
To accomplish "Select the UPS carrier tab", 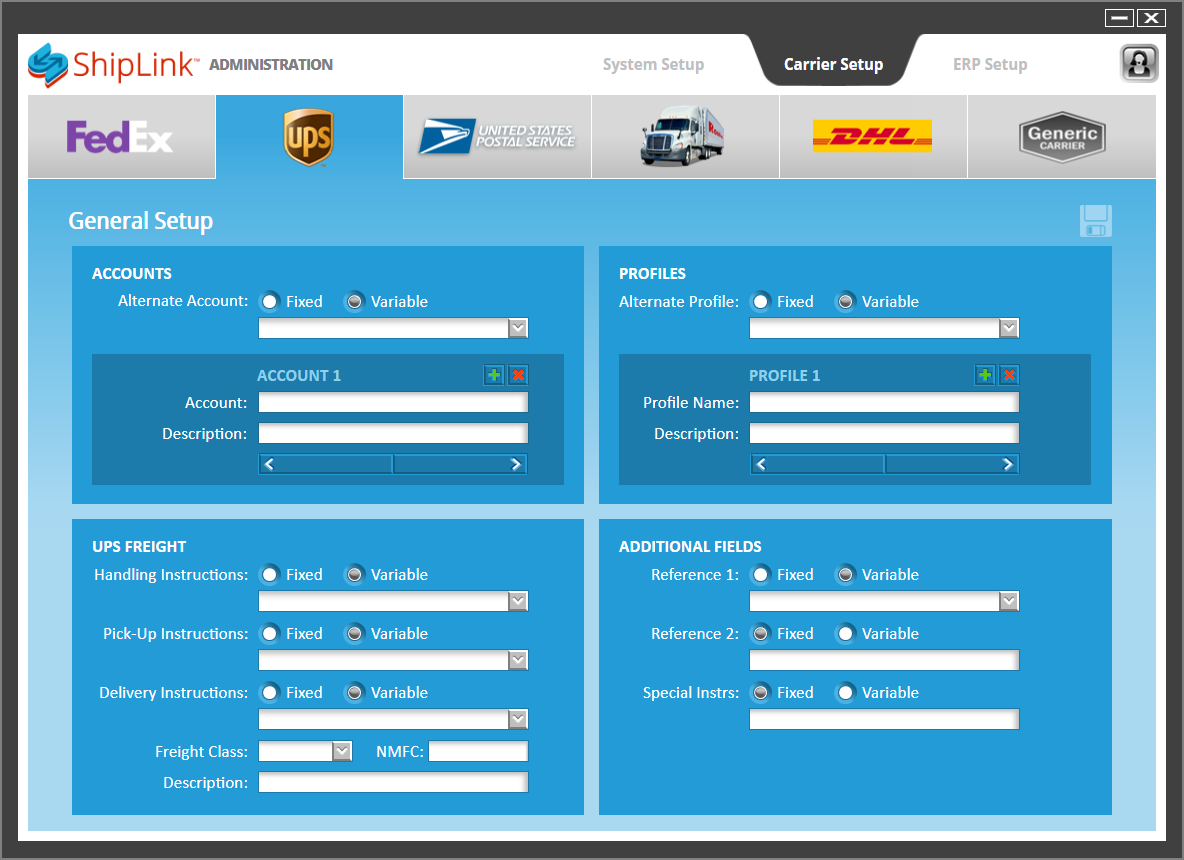I will click(x=310, y=137).
